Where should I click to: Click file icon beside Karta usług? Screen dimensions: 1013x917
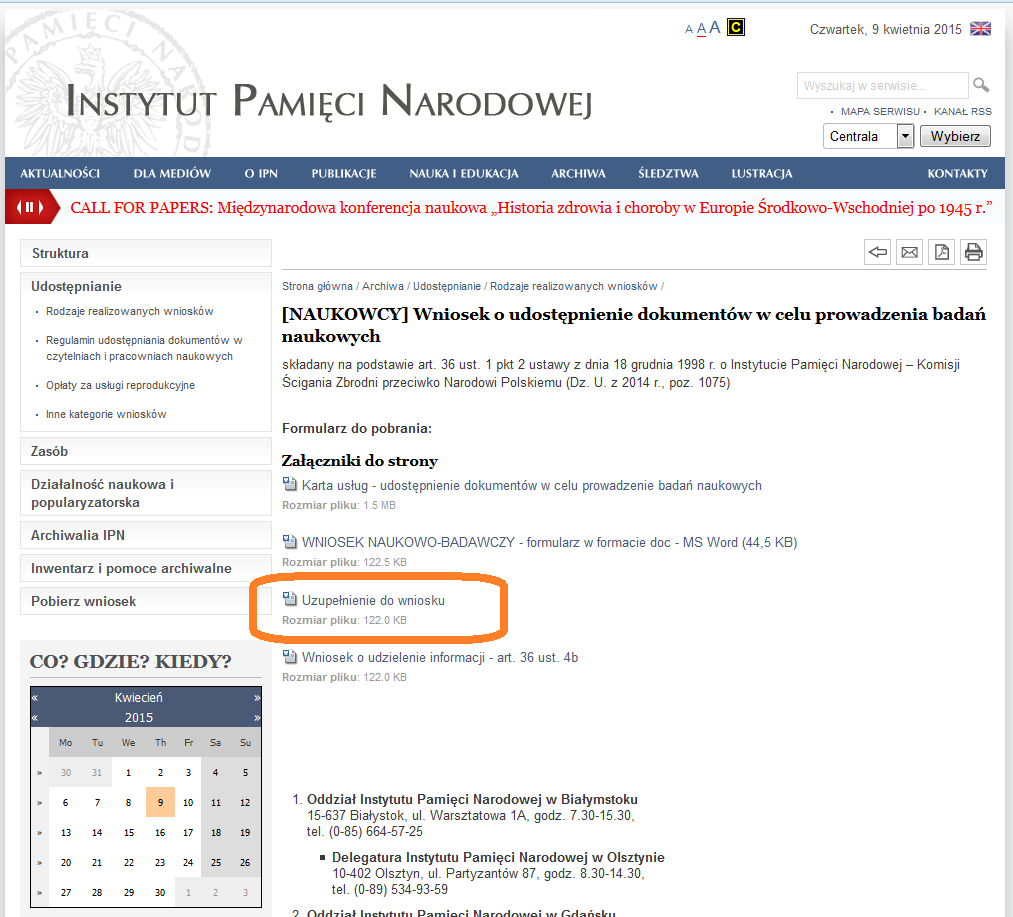(289, 484)
